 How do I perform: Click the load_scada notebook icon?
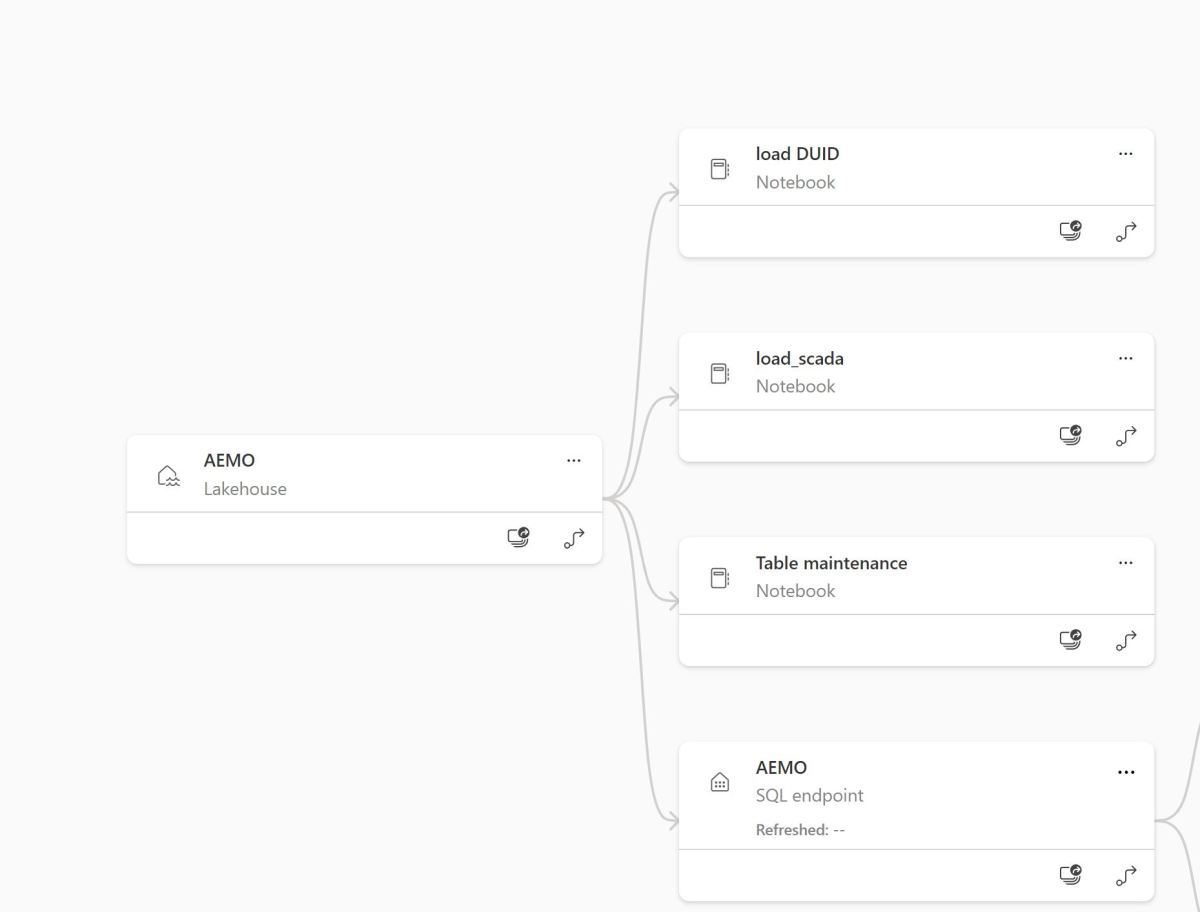click(719, 373)
